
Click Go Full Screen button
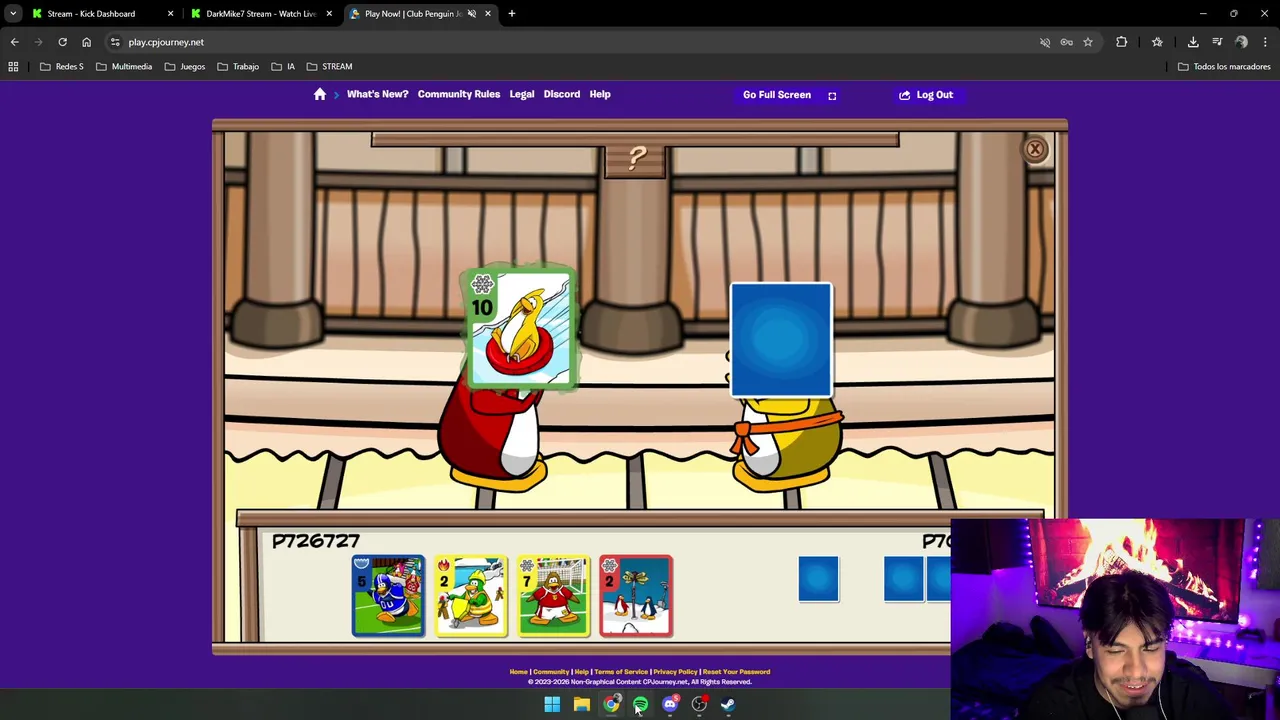click(x=789, y=95)
